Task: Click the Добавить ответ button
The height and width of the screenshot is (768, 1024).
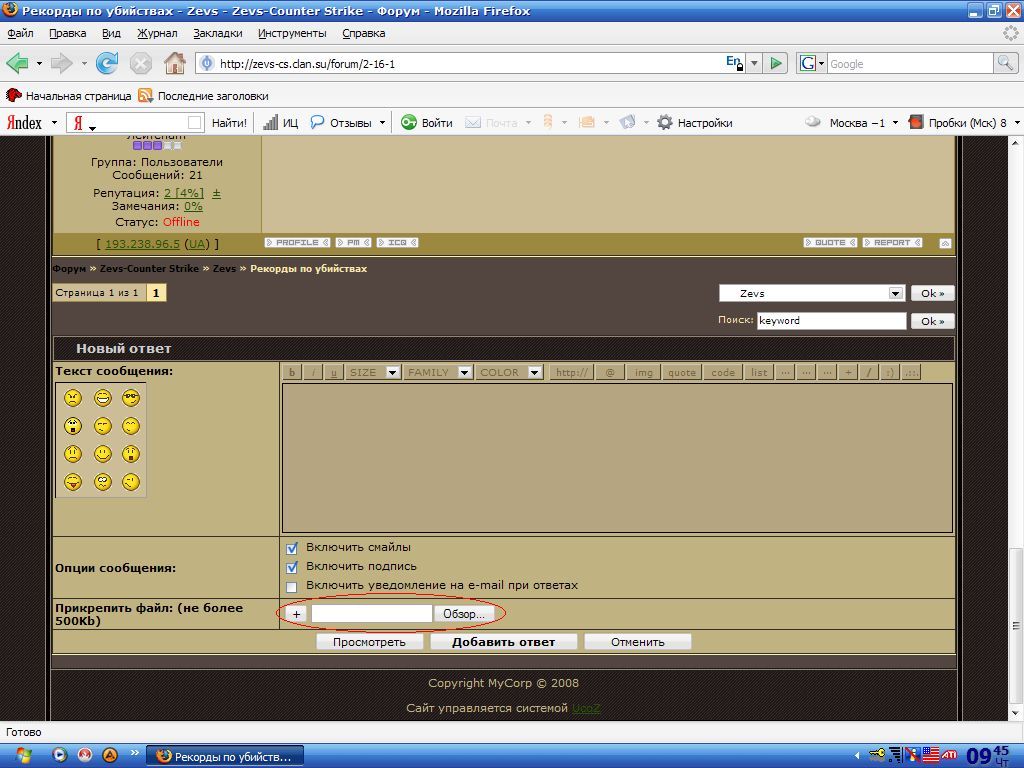Action: pos(504,642)
